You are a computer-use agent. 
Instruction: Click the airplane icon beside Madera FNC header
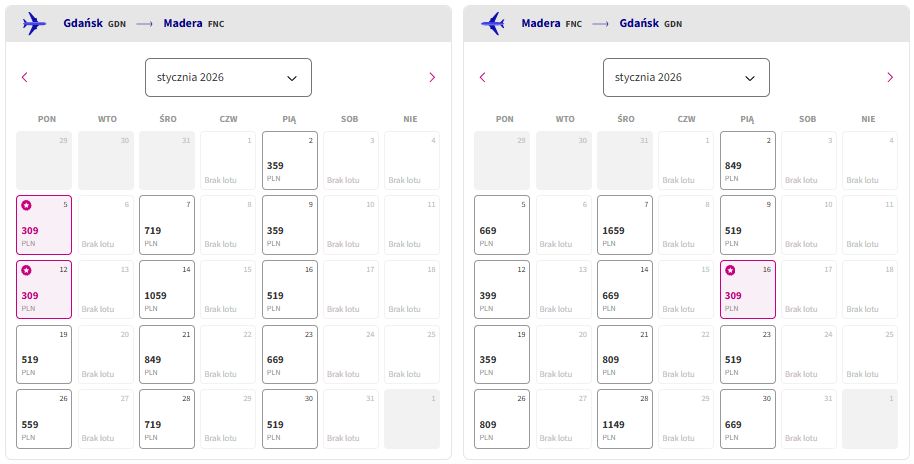(493, 24)
